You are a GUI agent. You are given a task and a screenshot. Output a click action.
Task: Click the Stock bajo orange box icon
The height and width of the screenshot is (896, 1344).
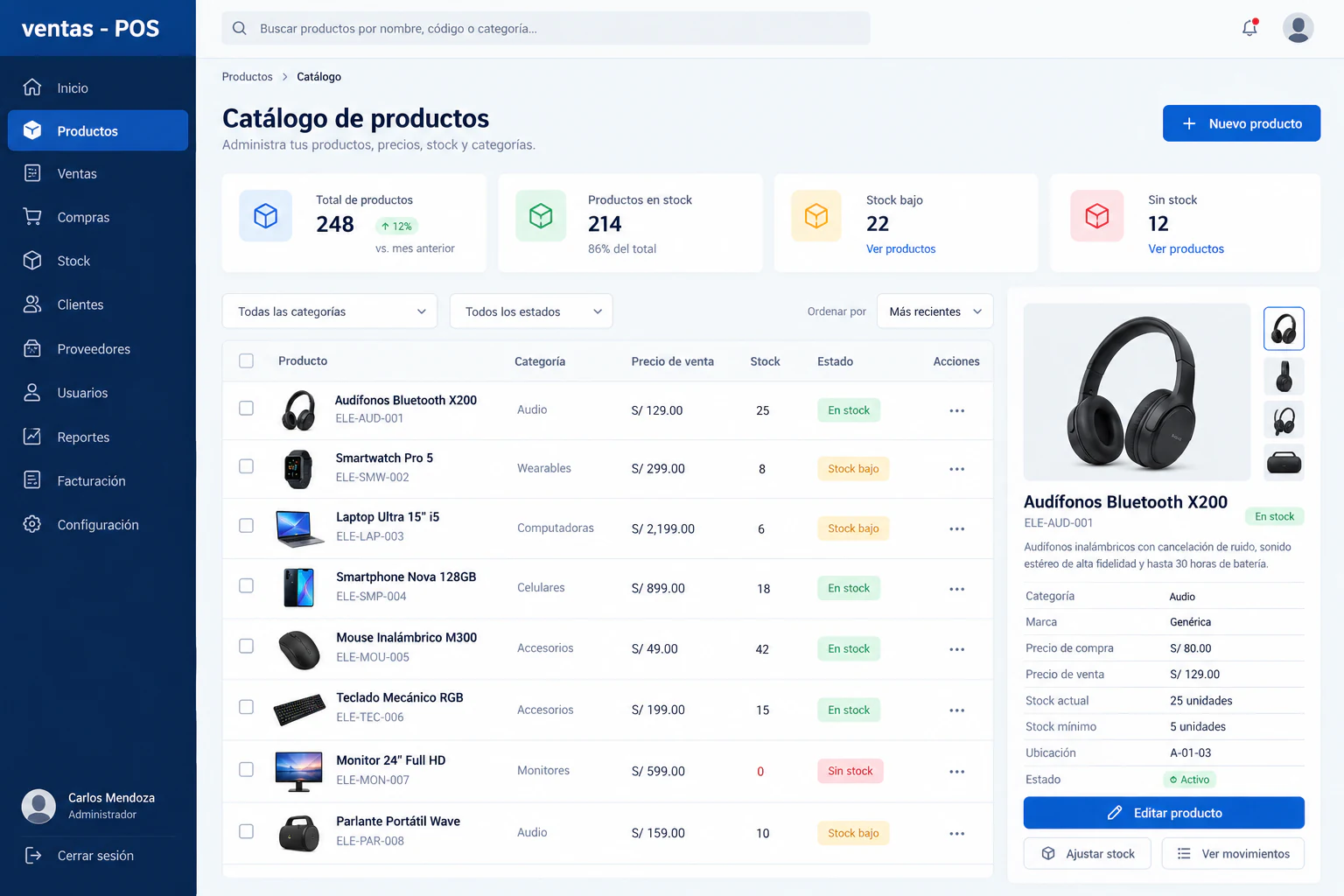(x=816, y=216)
